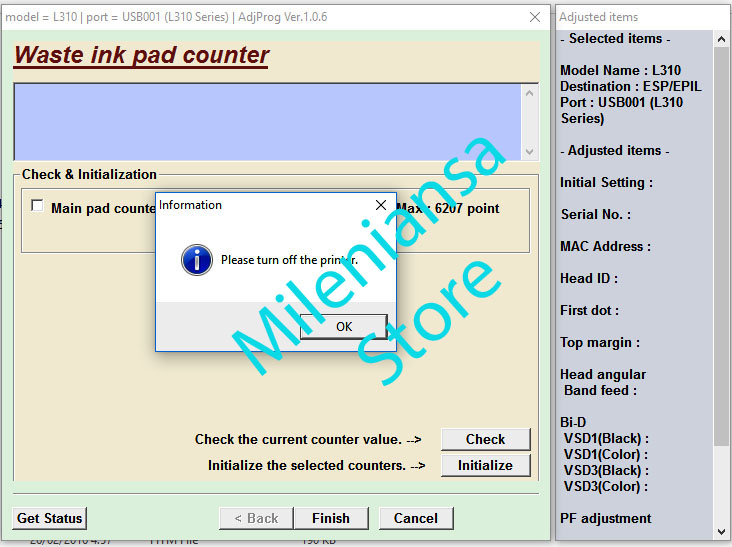The image size is (732, 547).
Task: Click 'First dot :' entry
Action: pos(590,310)
